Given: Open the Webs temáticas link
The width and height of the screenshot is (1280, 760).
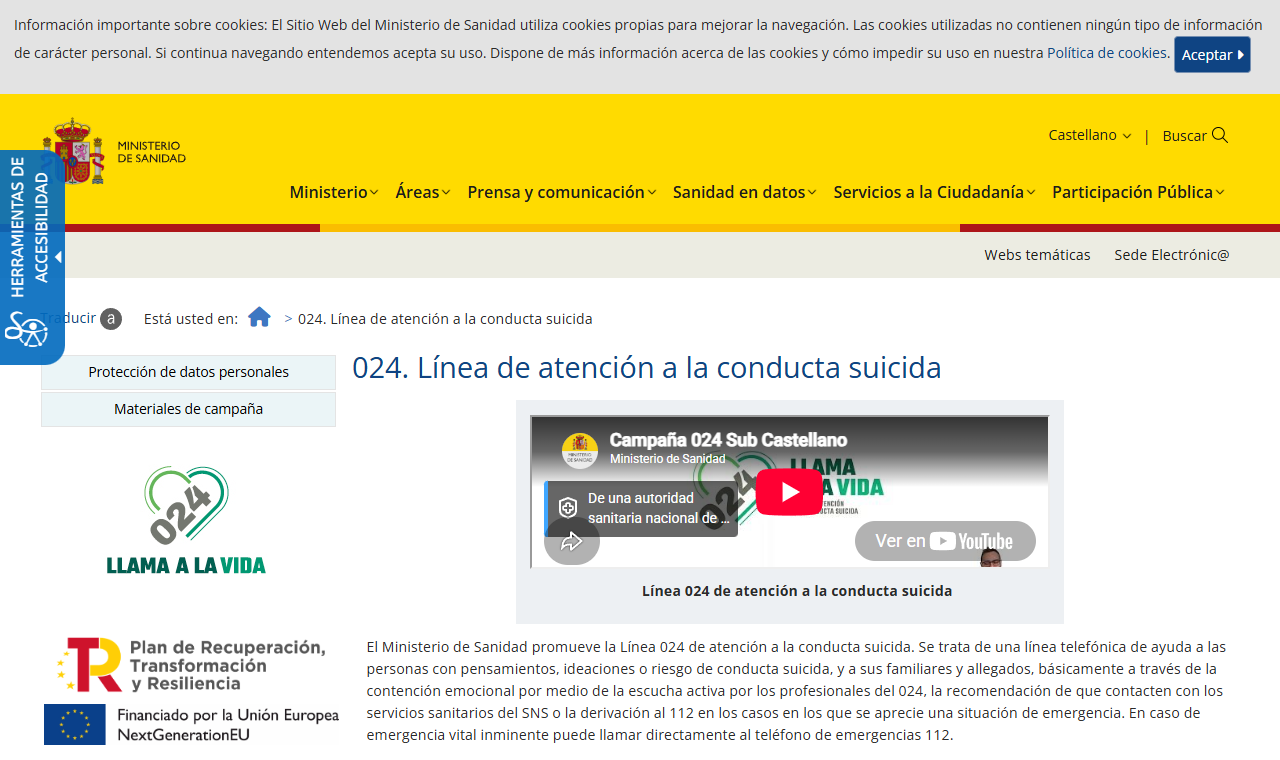Looking at the screenshot, I should [x=1037, y=255].
